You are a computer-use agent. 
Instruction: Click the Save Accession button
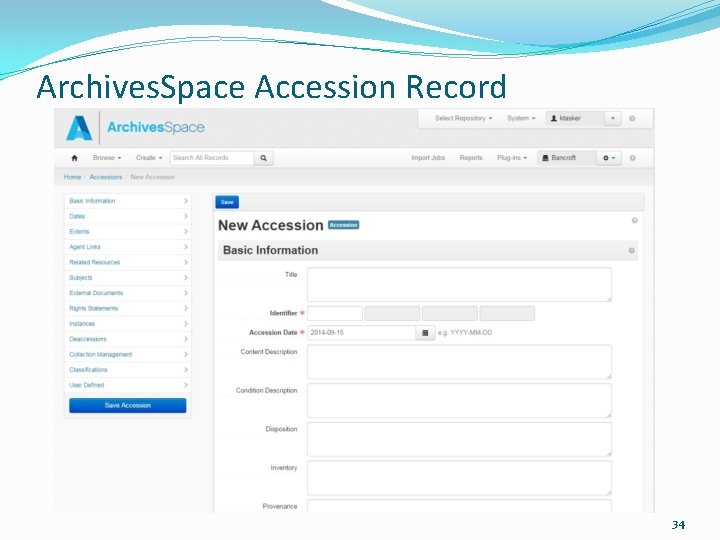pyautogui.click(x=128, y=405)
